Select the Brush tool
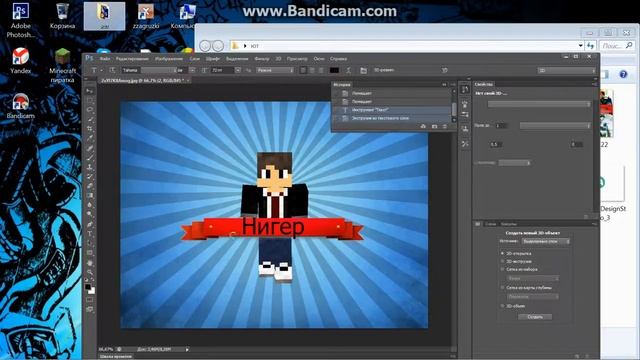Screen dimensions: 640x360 [89, 157]
